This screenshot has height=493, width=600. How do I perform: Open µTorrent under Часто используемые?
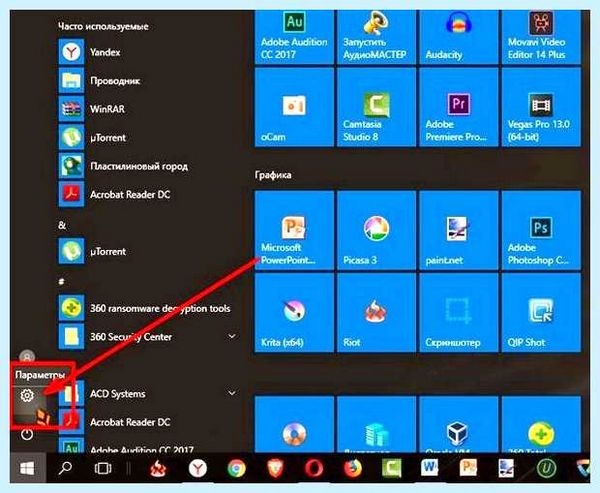pos(149,137)
